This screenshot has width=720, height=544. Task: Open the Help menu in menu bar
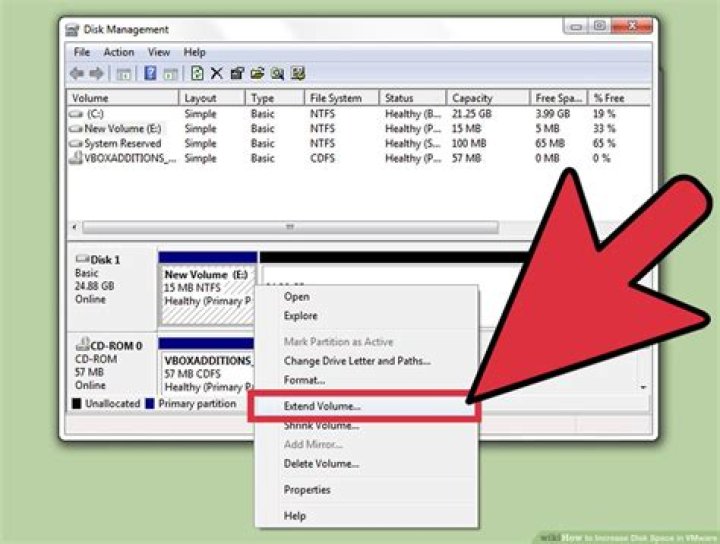pos(194,52)
